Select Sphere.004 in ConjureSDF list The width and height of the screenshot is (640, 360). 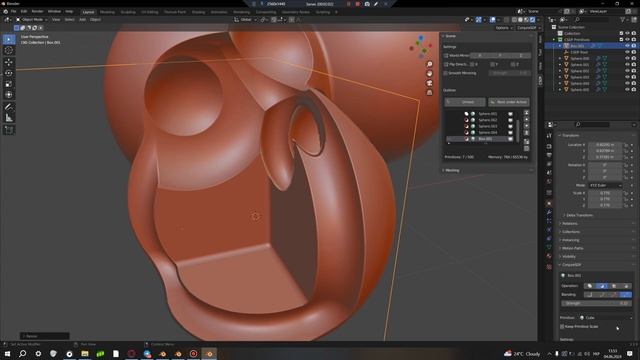488,133
